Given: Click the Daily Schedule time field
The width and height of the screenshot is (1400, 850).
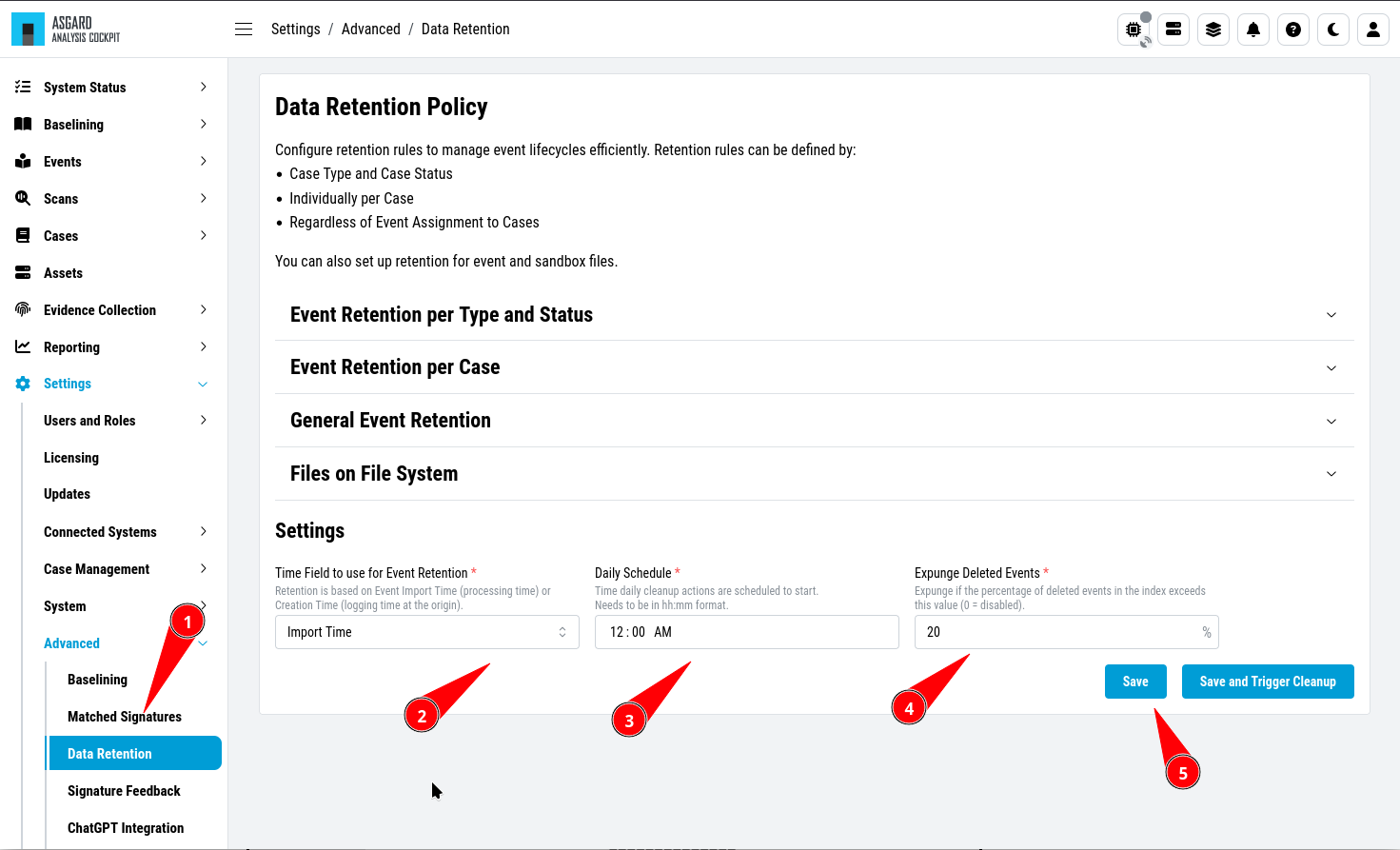Looking at the screenshot, I should (x=747, y=632).
